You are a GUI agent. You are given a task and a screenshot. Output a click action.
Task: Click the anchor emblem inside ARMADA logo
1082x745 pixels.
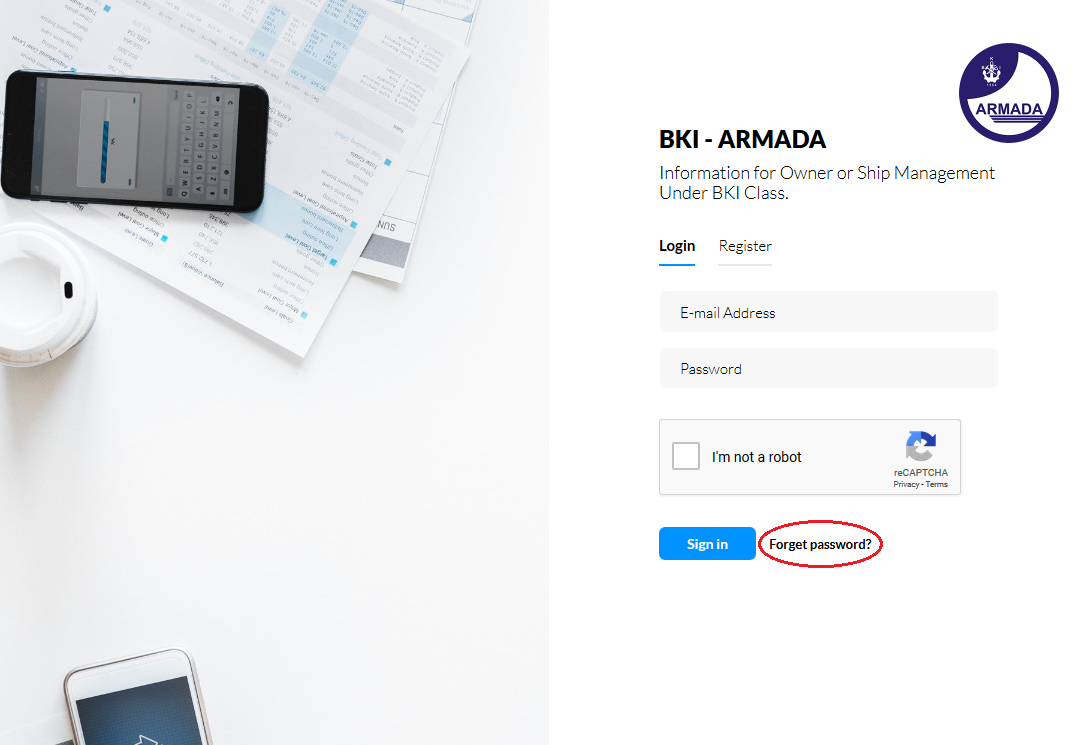click(x=992, y=70)
